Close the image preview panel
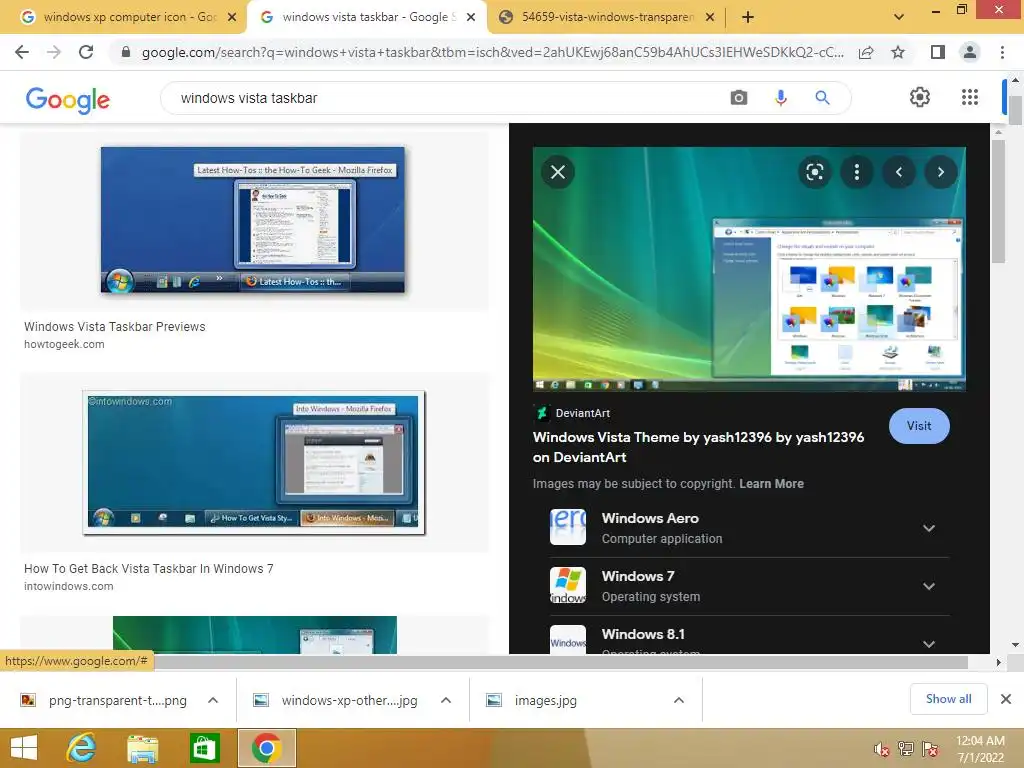The height and width of the screenshot is (768, 1024). (558, 172)
